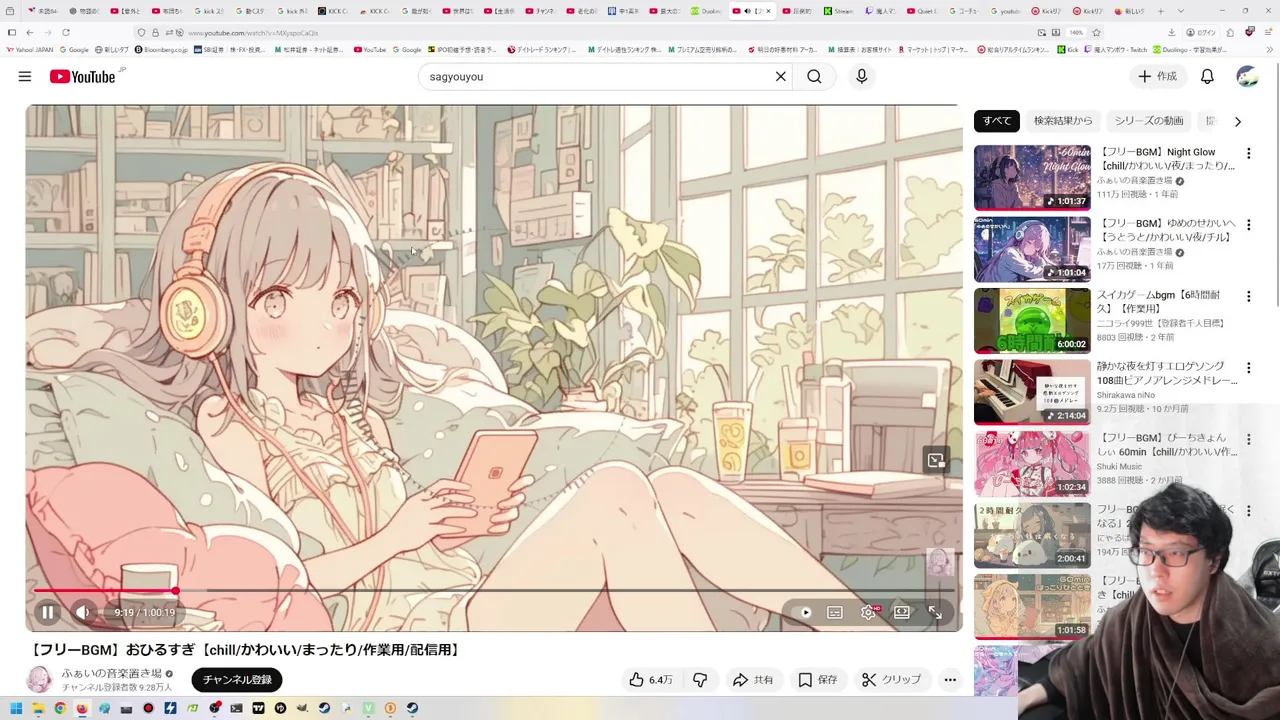Open a new browser tab with plus
1280x720 pixels.
click(x=1160, y=11)
